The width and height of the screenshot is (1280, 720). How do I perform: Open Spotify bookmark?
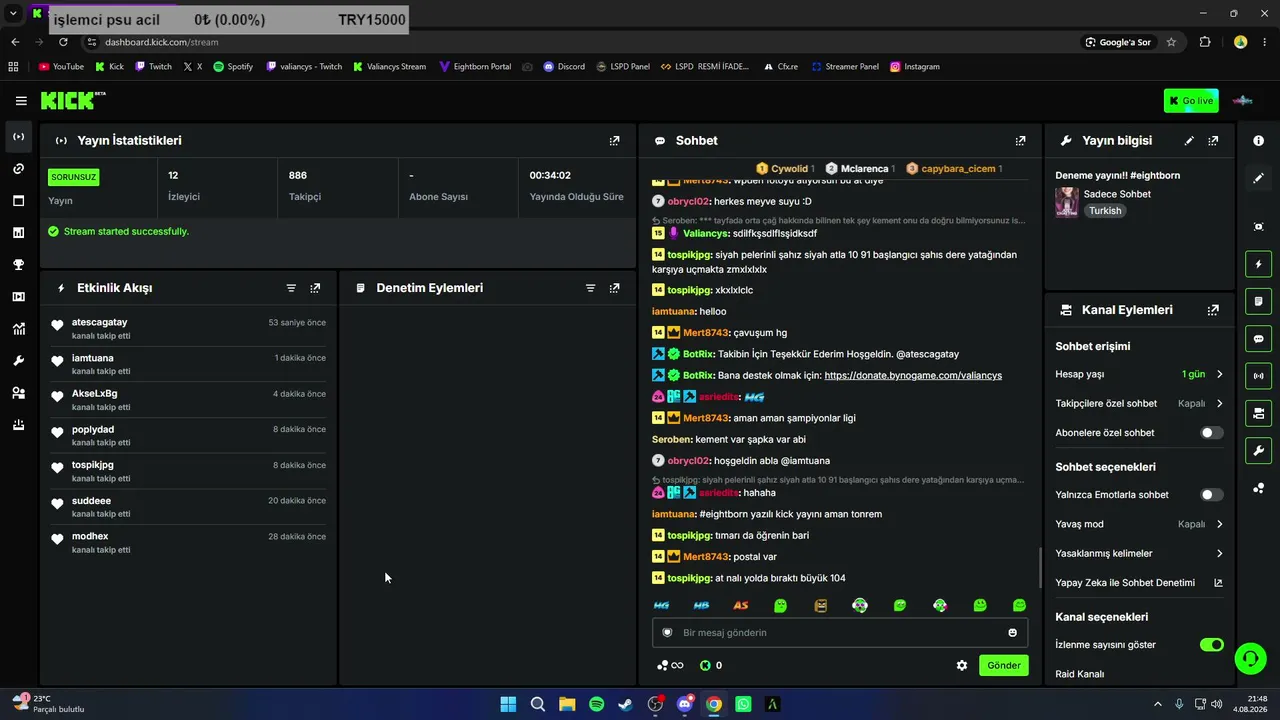(233, 67)
